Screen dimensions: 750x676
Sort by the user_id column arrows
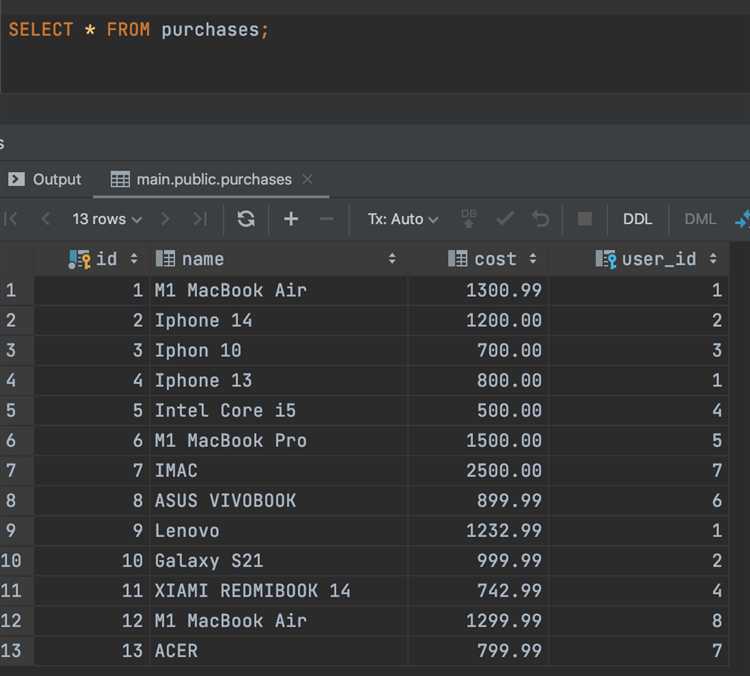(713, 259)
